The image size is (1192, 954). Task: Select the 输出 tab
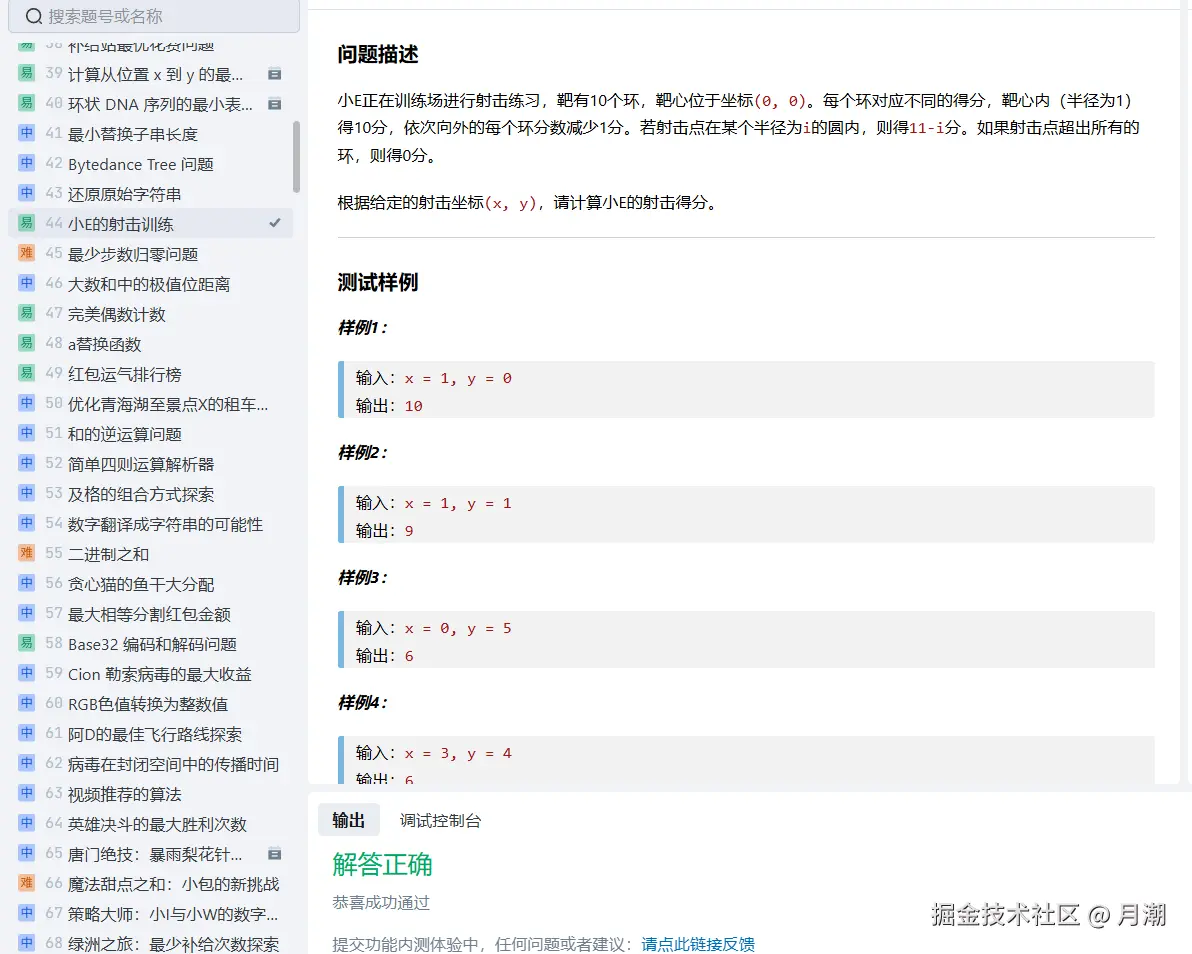349,819
